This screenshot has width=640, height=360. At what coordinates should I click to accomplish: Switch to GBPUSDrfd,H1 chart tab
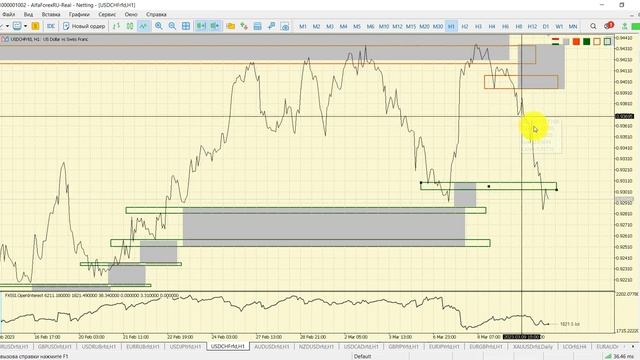coord(54,347)
